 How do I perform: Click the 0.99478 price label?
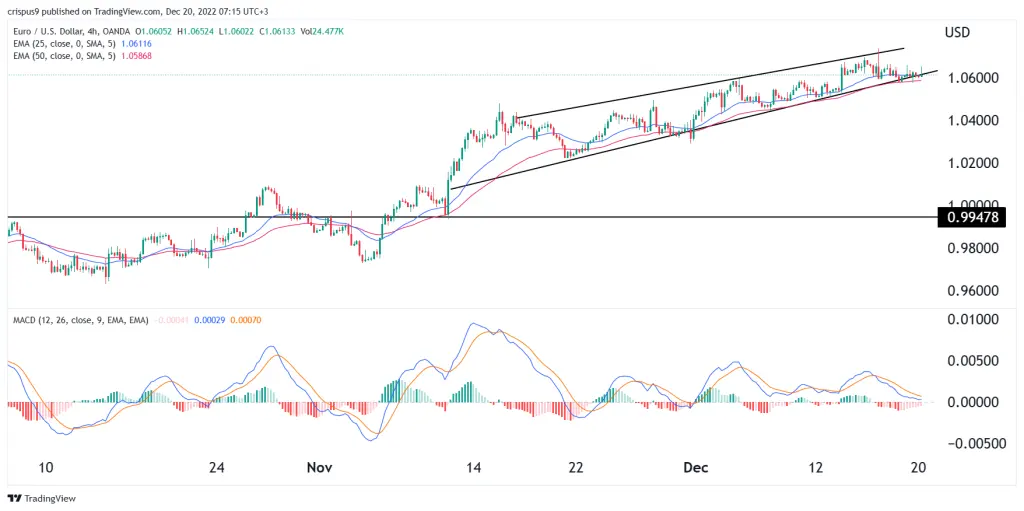click(x=972, y=217)
